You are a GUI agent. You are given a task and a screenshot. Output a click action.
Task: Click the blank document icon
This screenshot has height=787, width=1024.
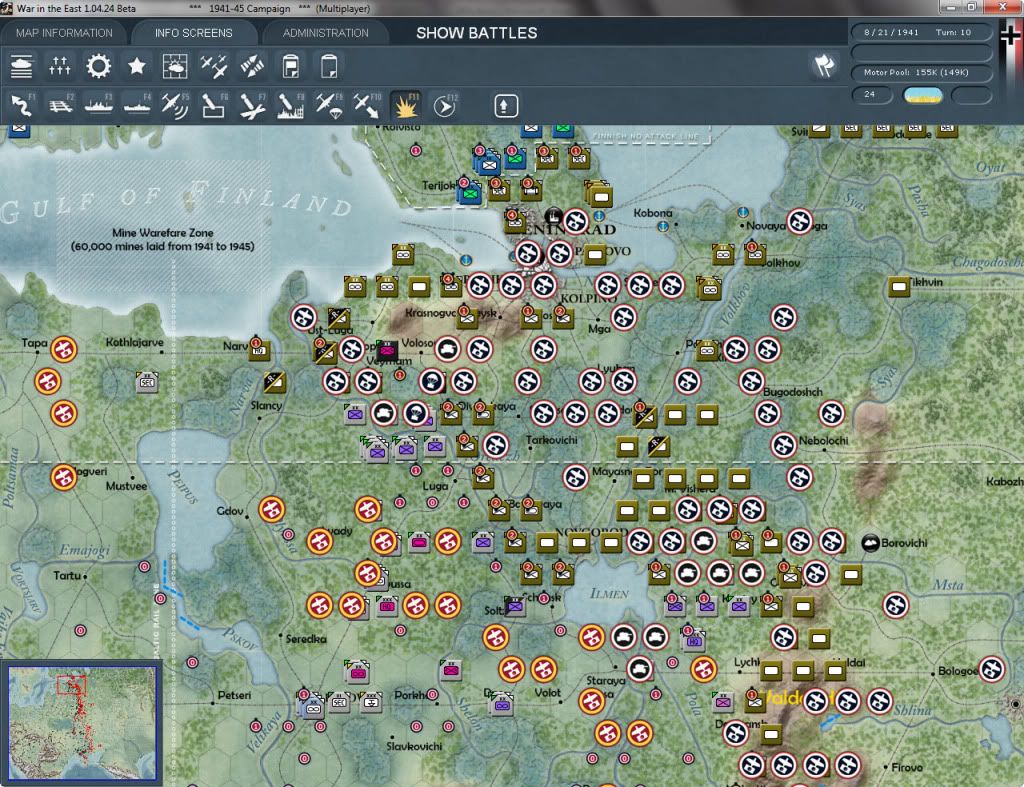click(x=329, y=67)
